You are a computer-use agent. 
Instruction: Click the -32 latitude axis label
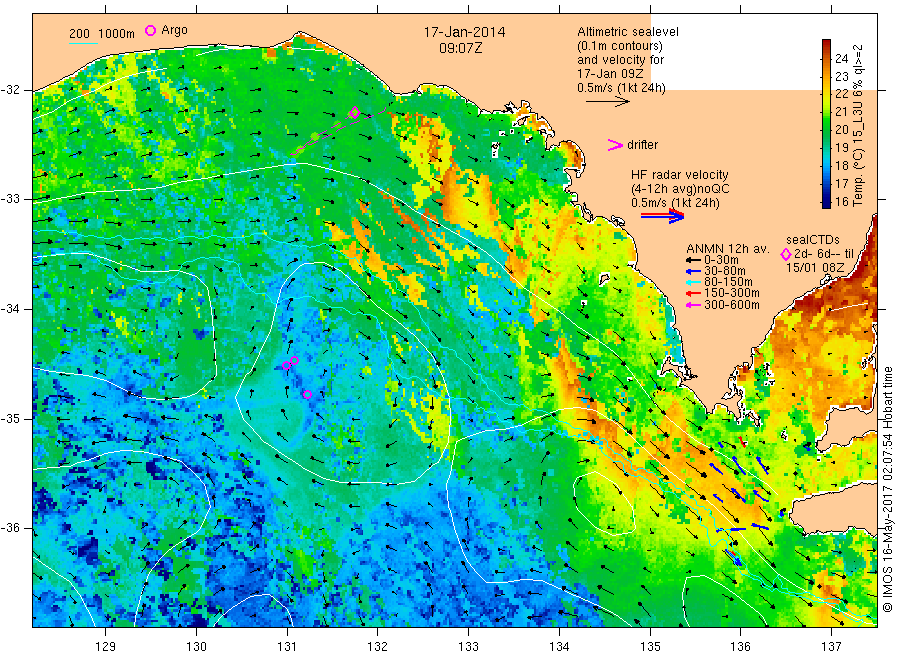(x=10, y=90)
